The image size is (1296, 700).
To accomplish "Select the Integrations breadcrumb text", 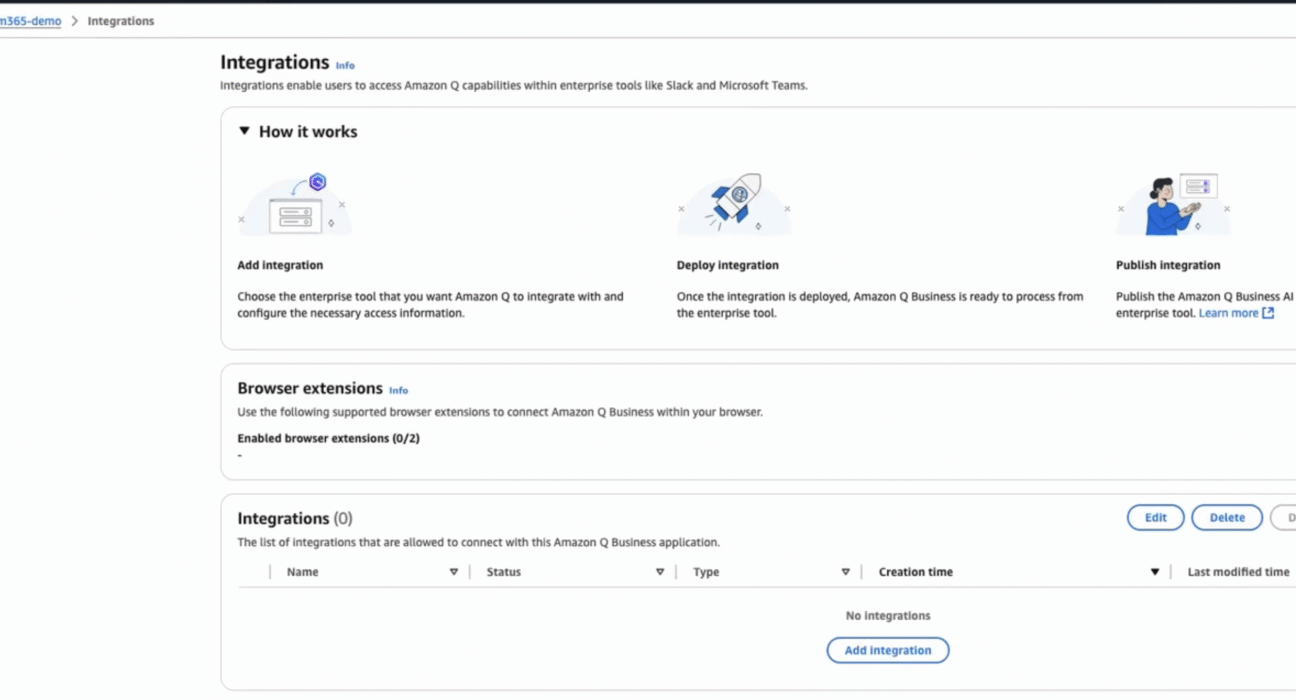I will click(121, 21).
